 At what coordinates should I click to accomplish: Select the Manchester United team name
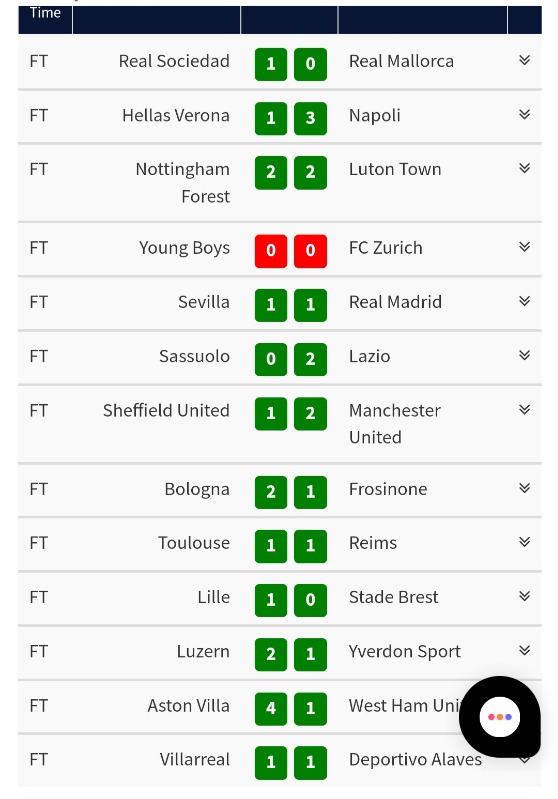(x=395, y=423)
